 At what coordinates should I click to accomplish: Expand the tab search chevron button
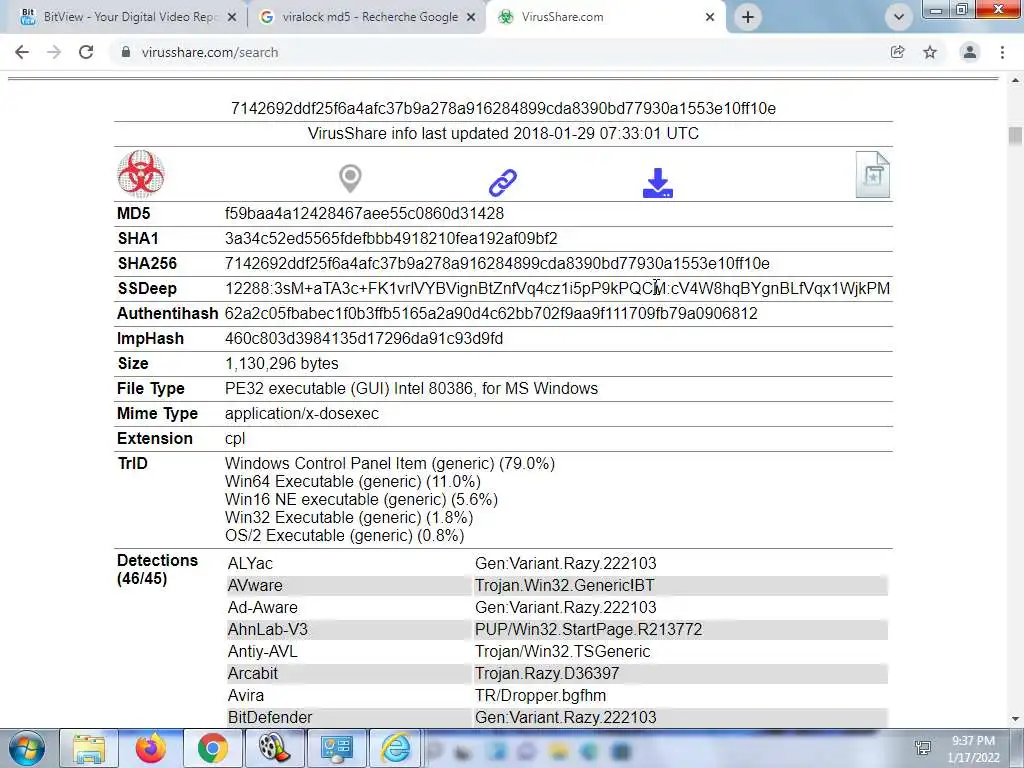[x=899, y=17]
